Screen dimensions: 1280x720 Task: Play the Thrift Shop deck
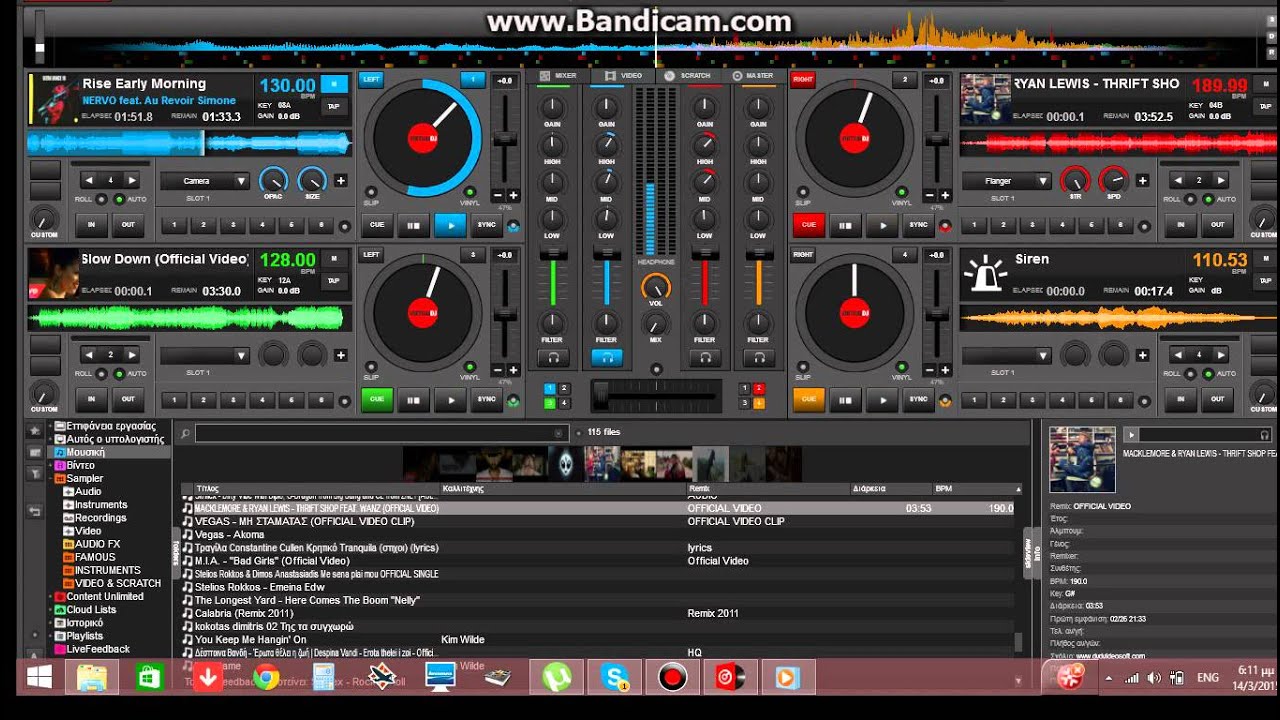pyautogui.click(x=882, y=226)
